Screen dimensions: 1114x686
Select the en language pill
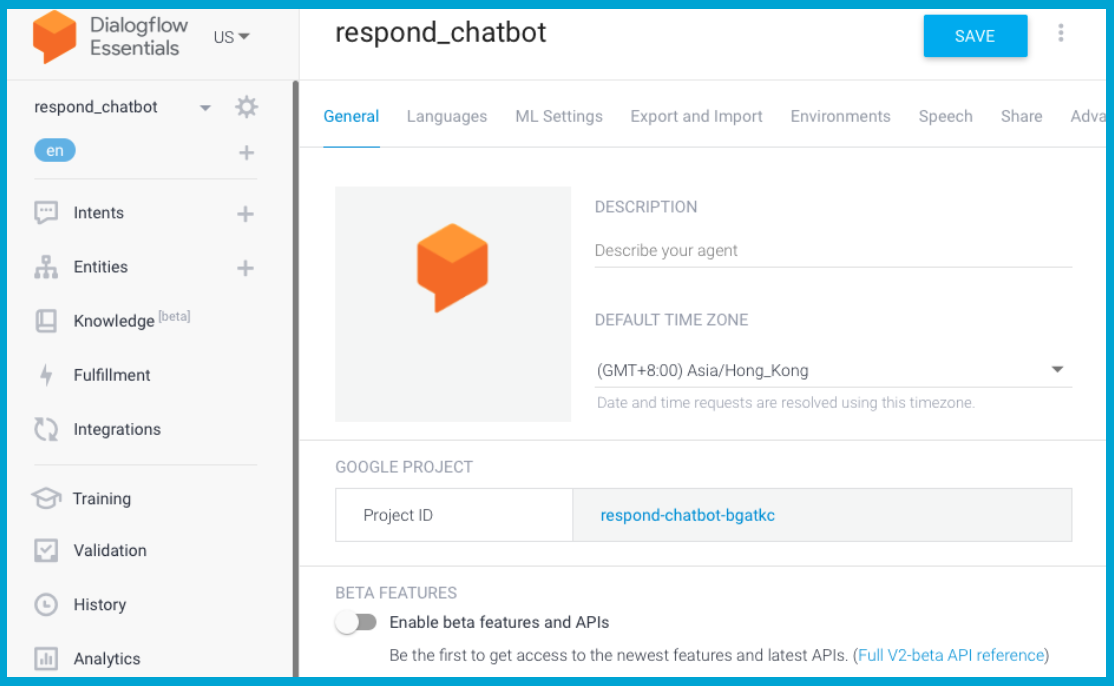click(x=55, y=151)
